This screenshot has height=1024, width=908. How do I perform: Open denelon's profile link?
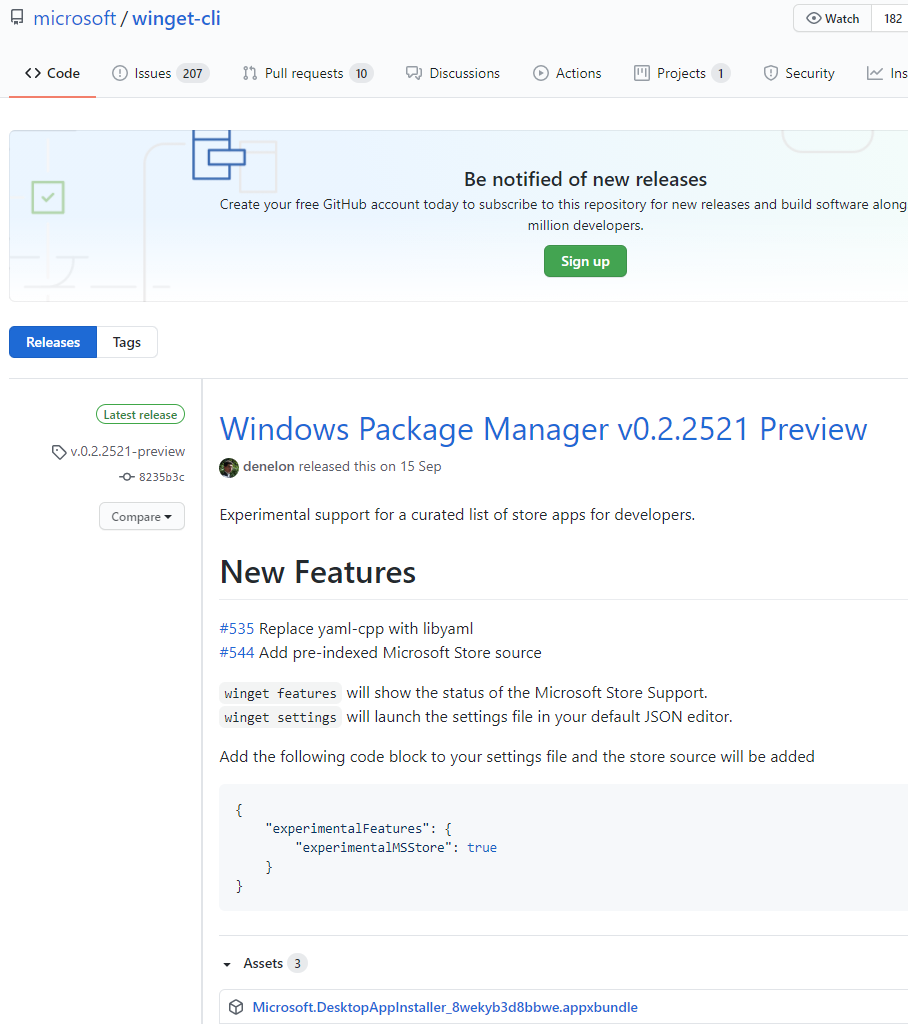(268, 466)
